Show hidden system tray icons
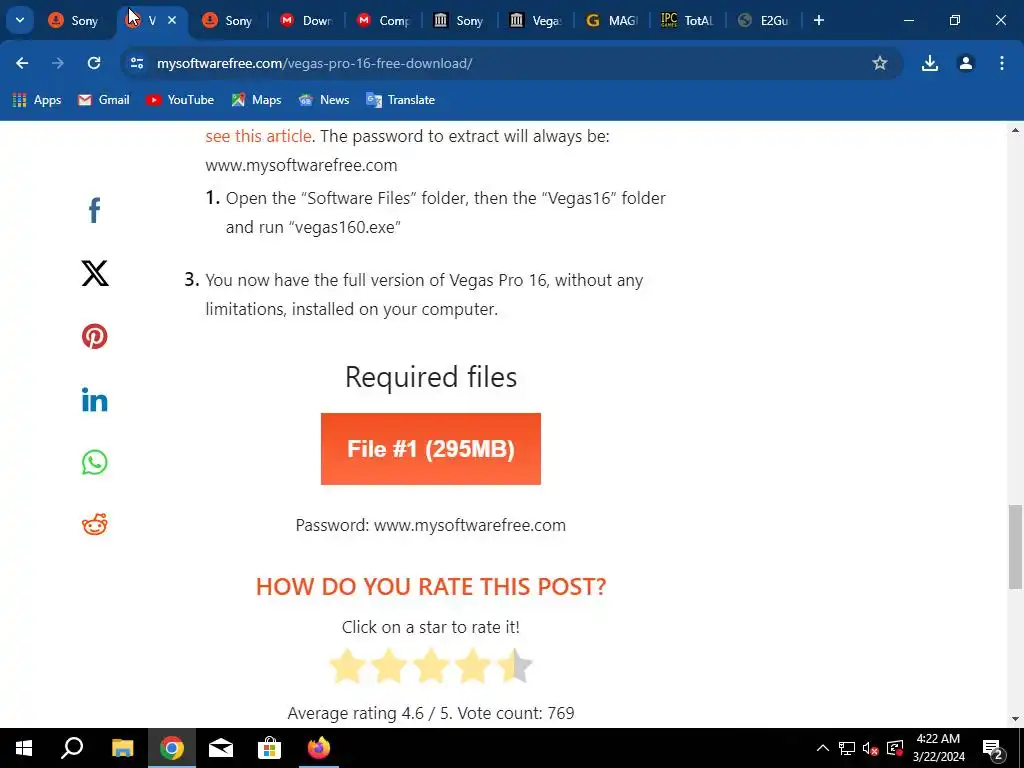The image size is (1024, 768). click(x=823, y=748)
